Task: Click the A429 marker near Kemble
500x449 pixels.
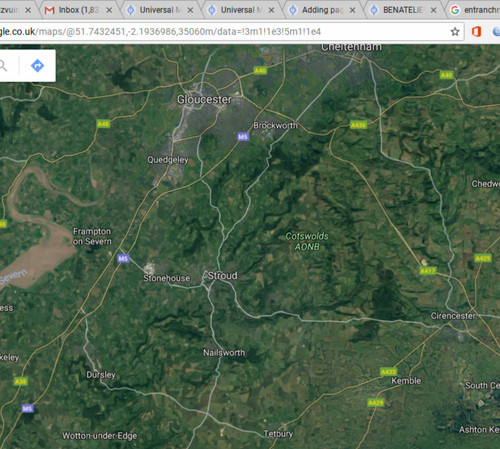Action: [x=376, y=403]
